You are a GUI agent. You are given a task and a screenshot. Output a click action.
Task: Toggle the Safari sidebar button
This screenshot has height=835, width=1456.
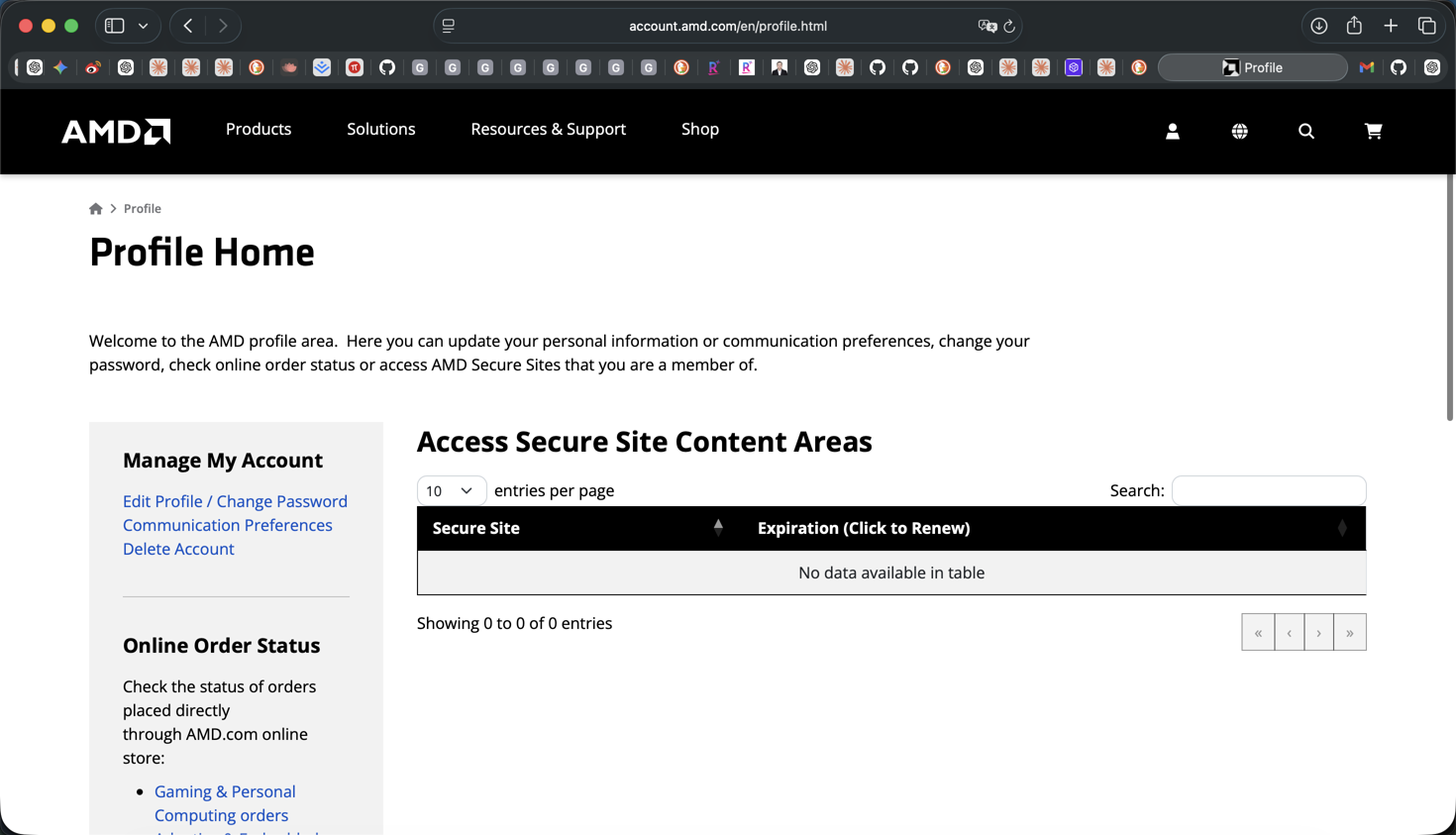[x=115, y=26]
